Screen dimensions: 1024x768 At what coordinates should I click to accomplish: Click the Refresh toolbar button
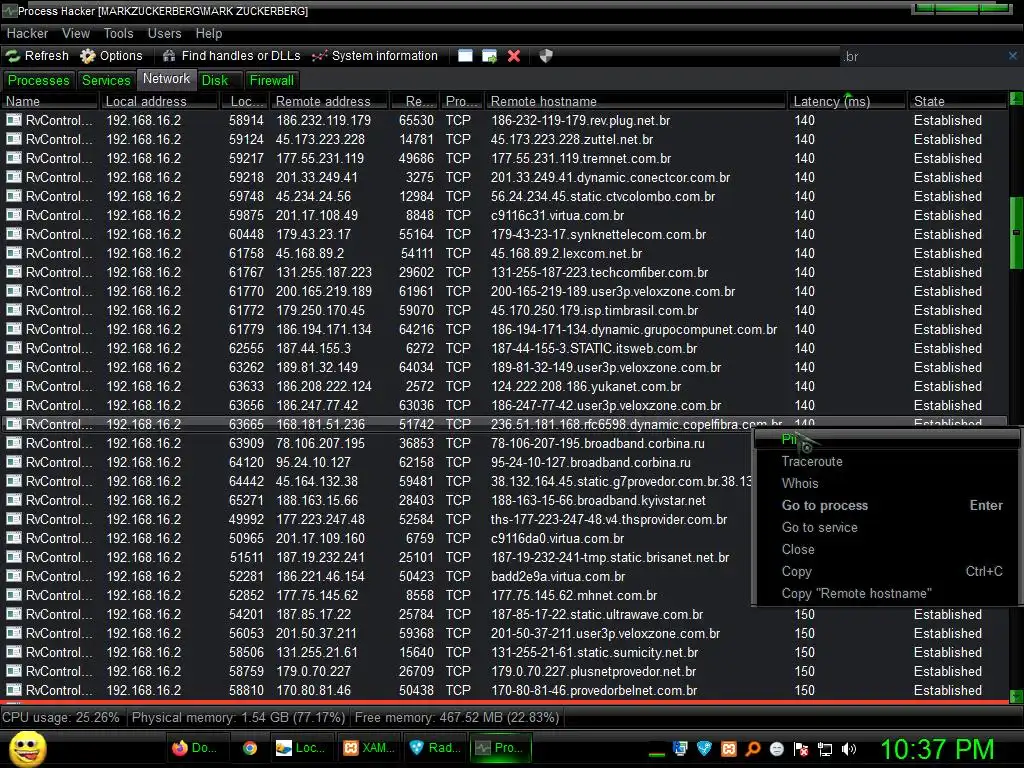click(x=37, y=56)
